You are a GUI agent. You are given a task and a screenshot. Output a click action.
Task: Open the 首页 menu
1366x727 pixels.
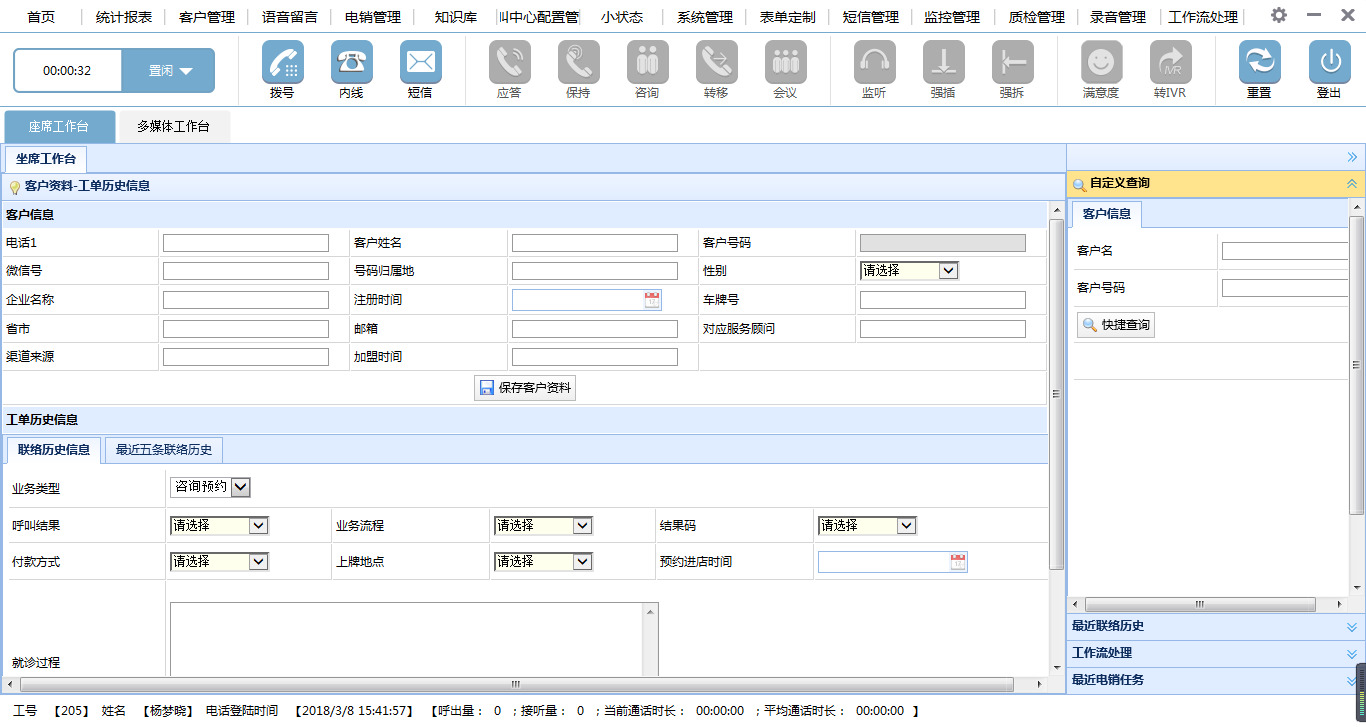point(41,17)
